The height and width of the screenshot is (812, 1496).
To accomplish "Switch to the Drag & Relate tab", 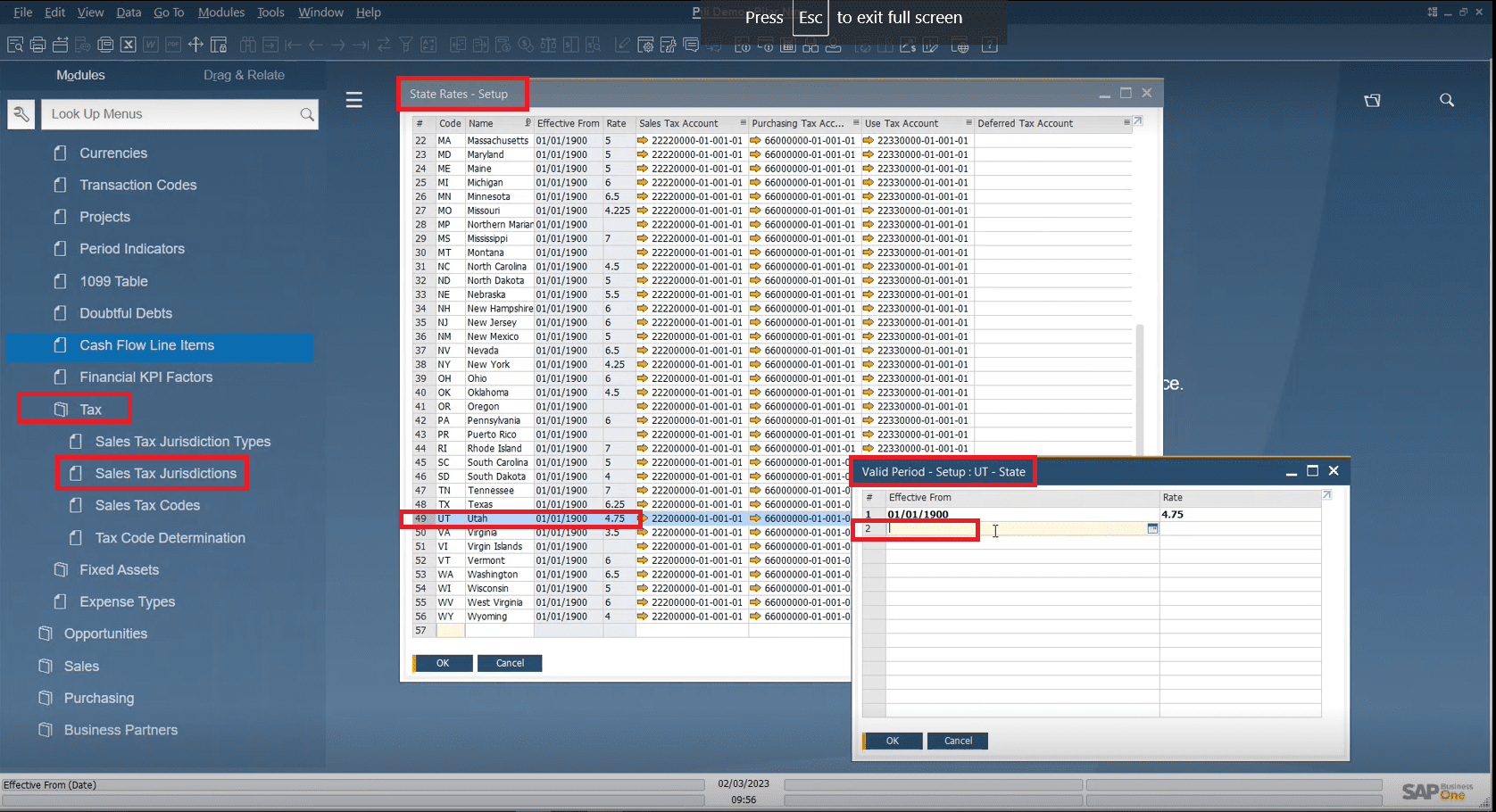I will click(x=244, y=75).
